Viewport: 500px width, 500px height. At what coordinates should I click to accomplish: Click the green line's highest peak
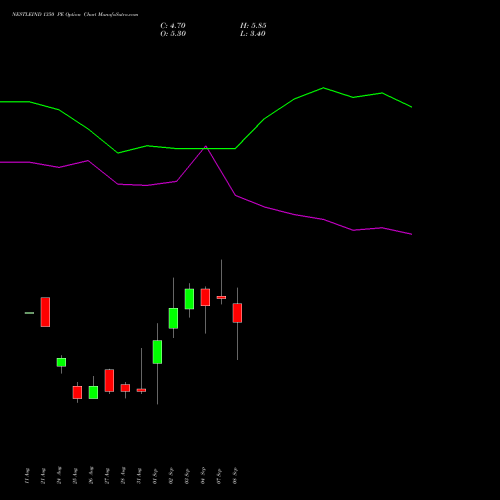323,88
